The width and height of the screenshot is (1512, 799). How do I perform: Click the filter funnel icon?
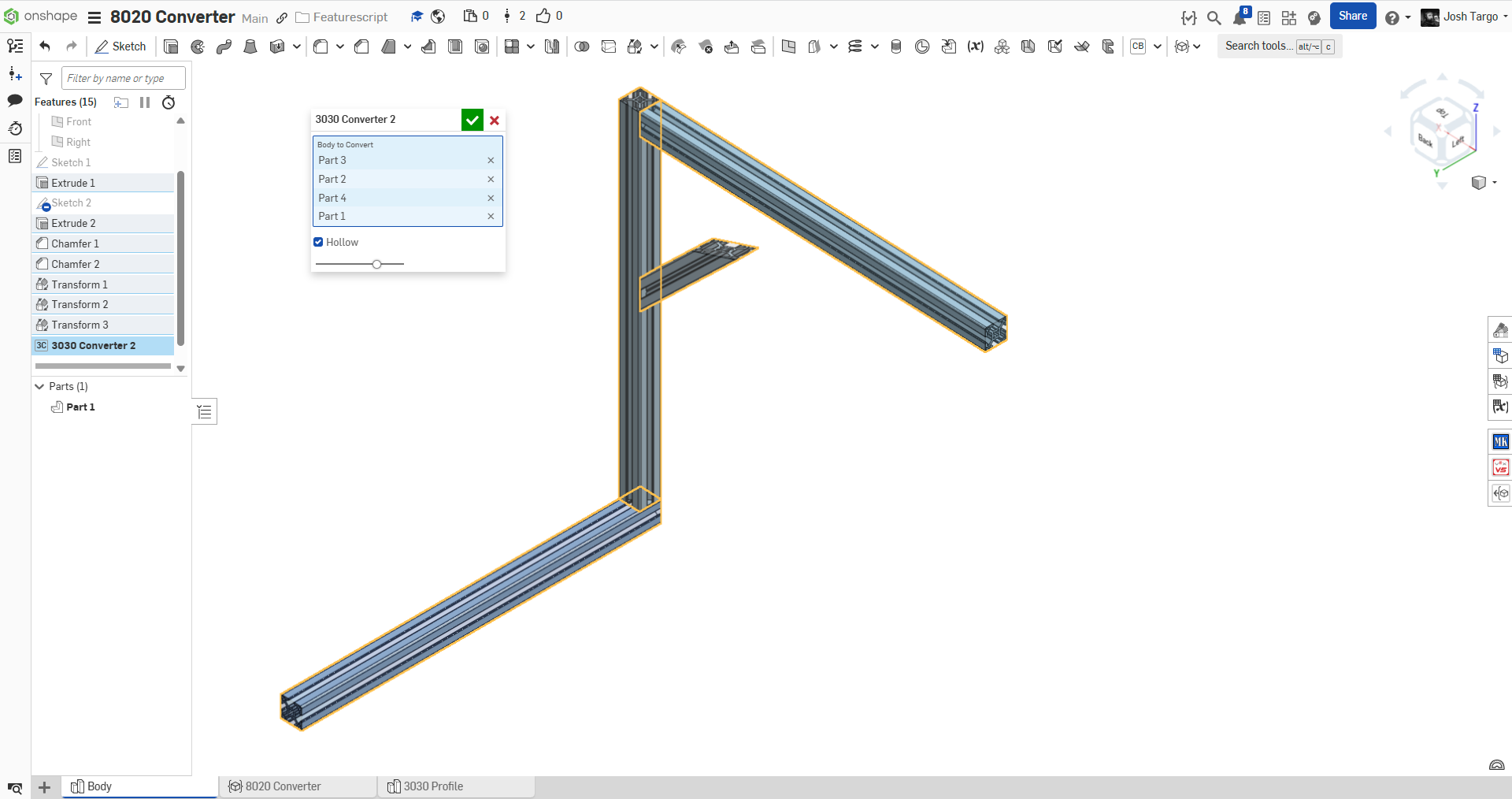tap(46, 78)
